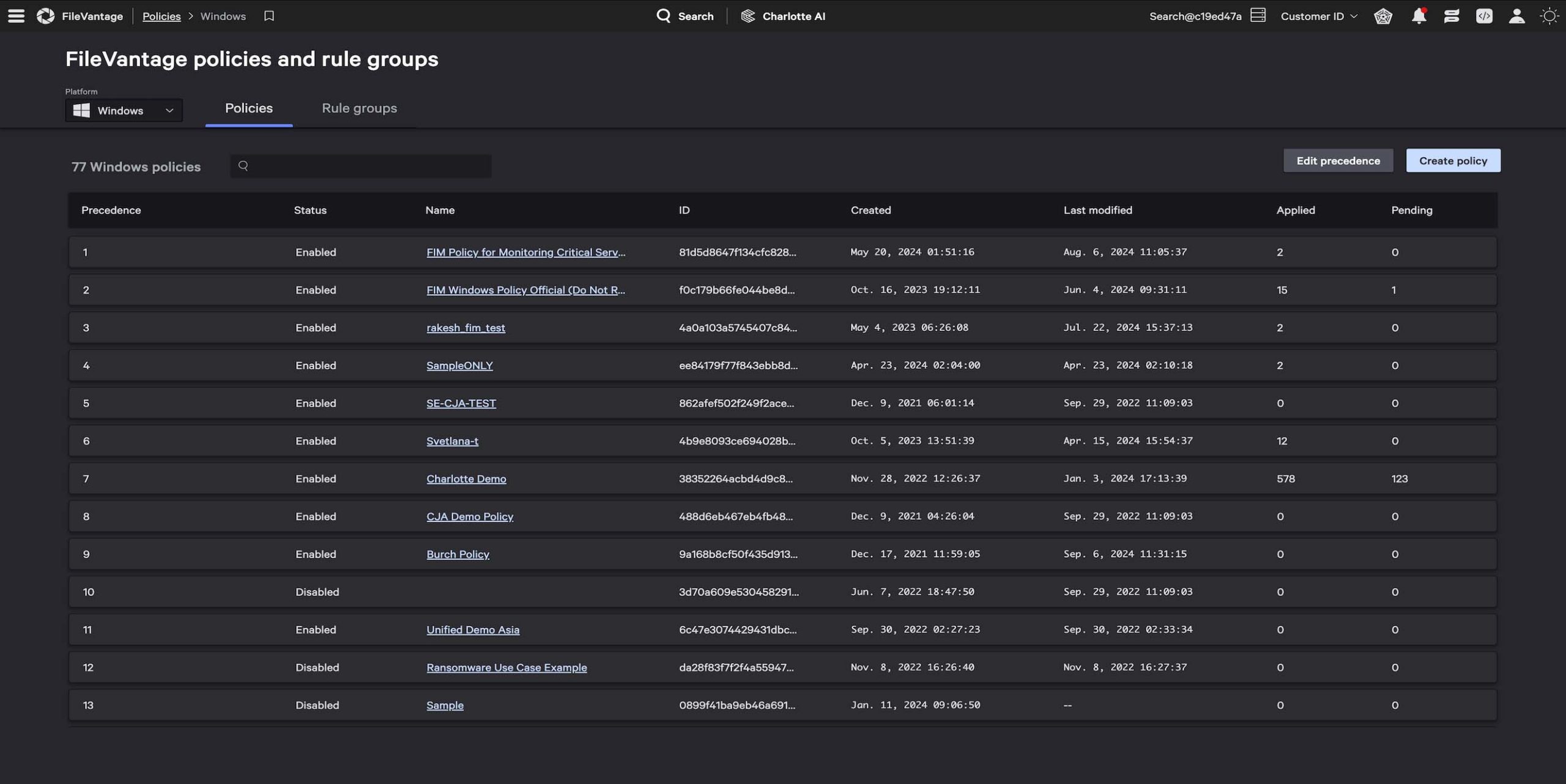This screenshot has width=1566, height=784.
Task: Open the Platform Windows dropdown
Action: (x=123, y=110)
